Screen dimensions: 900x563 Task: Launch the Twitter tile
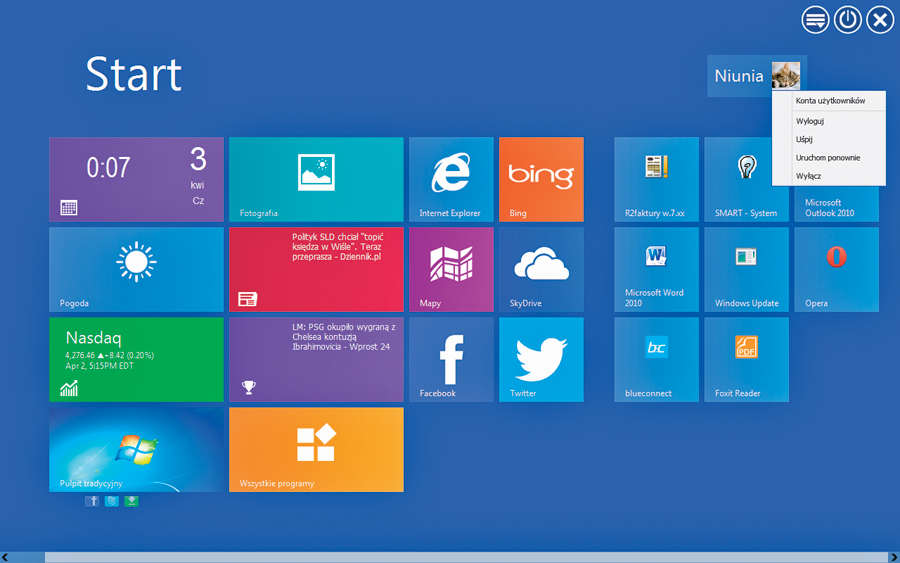541,359
